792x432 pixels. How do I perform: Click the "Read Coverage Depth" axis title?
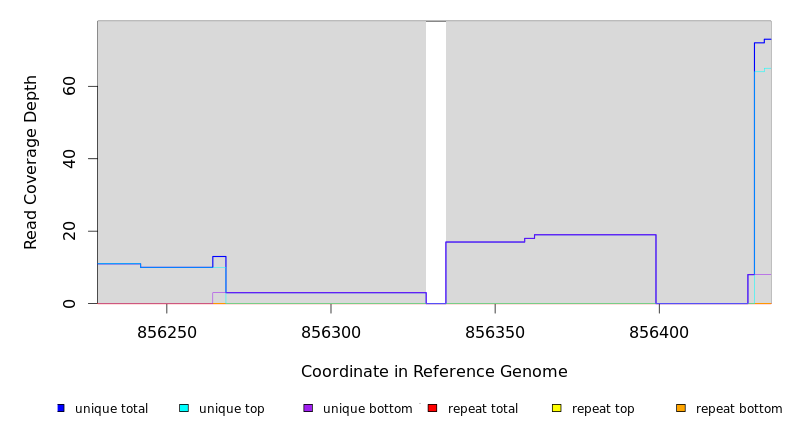31,162
